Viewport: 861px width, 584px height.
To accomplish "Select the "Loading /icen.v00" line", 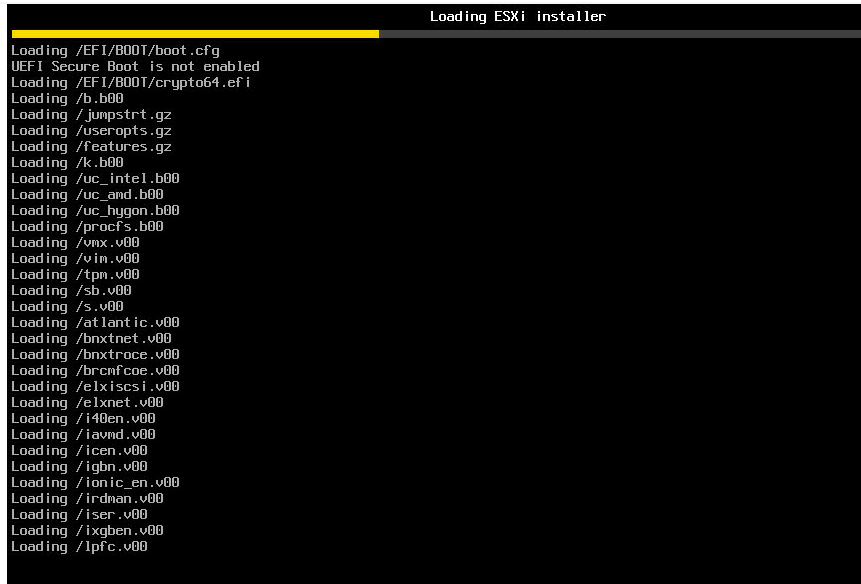I will click(79, 450).
